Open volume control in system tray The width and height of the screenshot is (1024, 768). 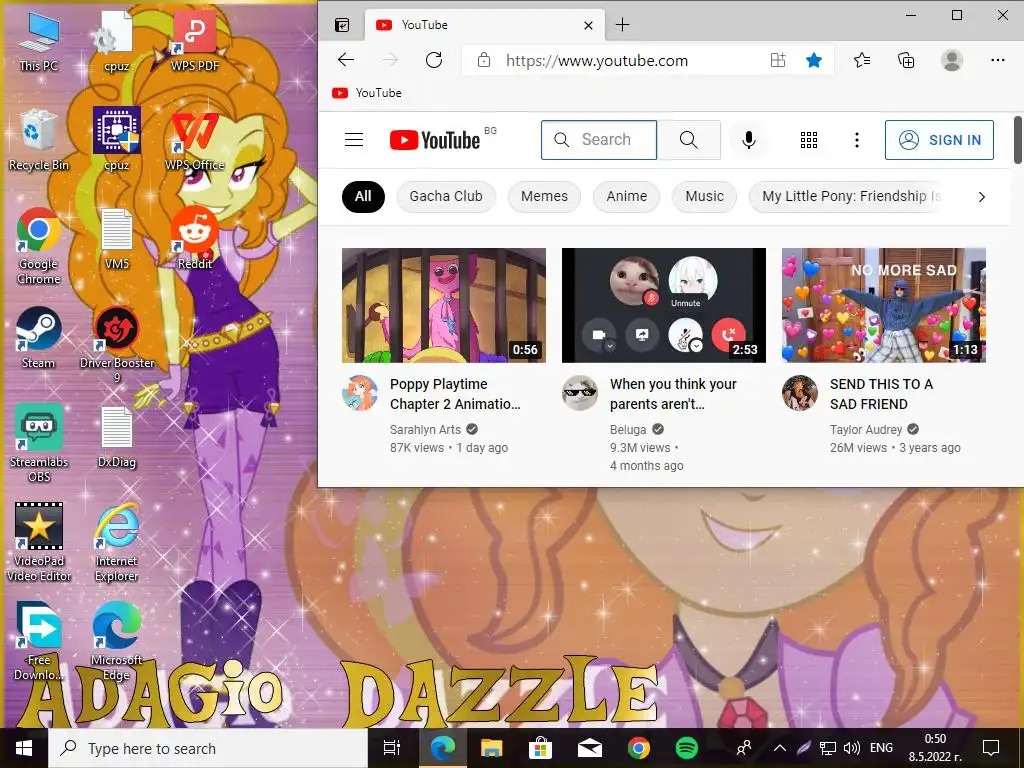pyautogui.click(x=851, y=748)
